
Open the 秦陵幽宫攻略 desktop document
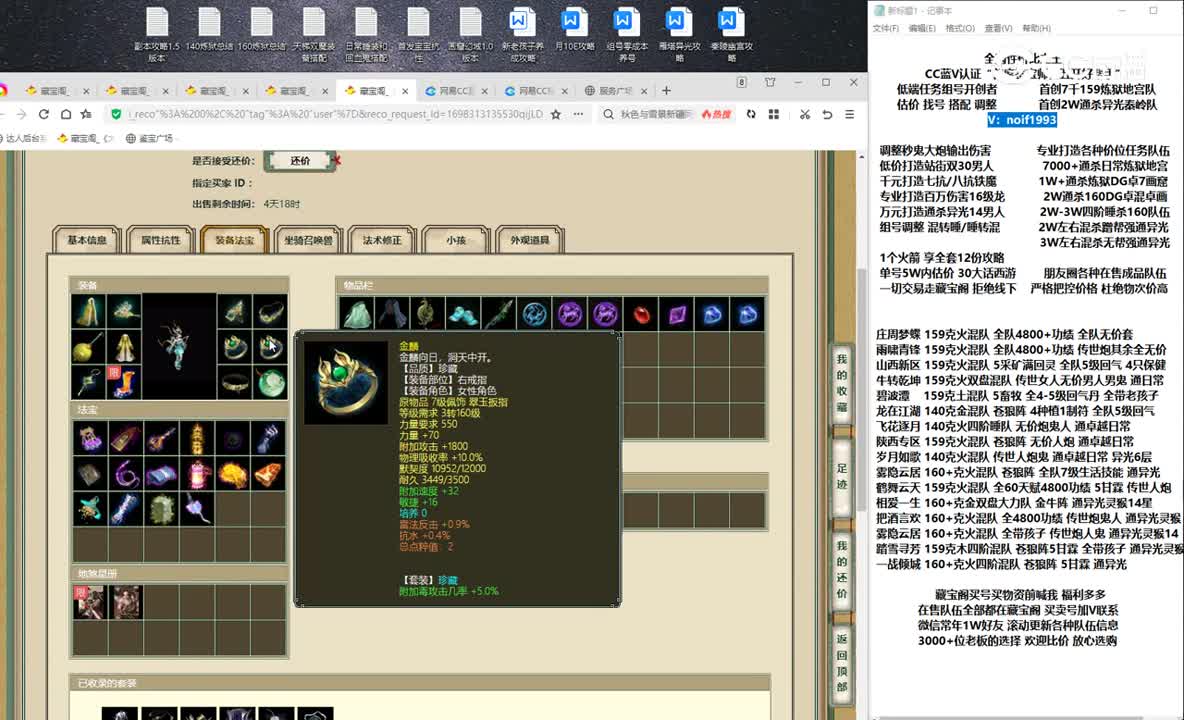pos(731,35)
